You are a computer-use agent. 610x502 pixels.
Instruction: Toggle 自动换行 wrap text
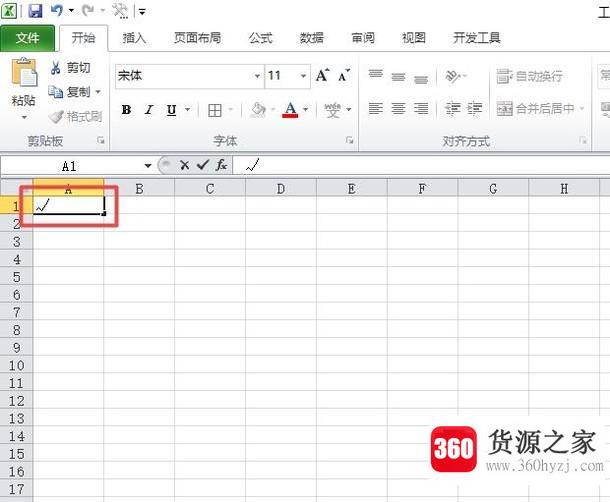(x=529, y=76)
